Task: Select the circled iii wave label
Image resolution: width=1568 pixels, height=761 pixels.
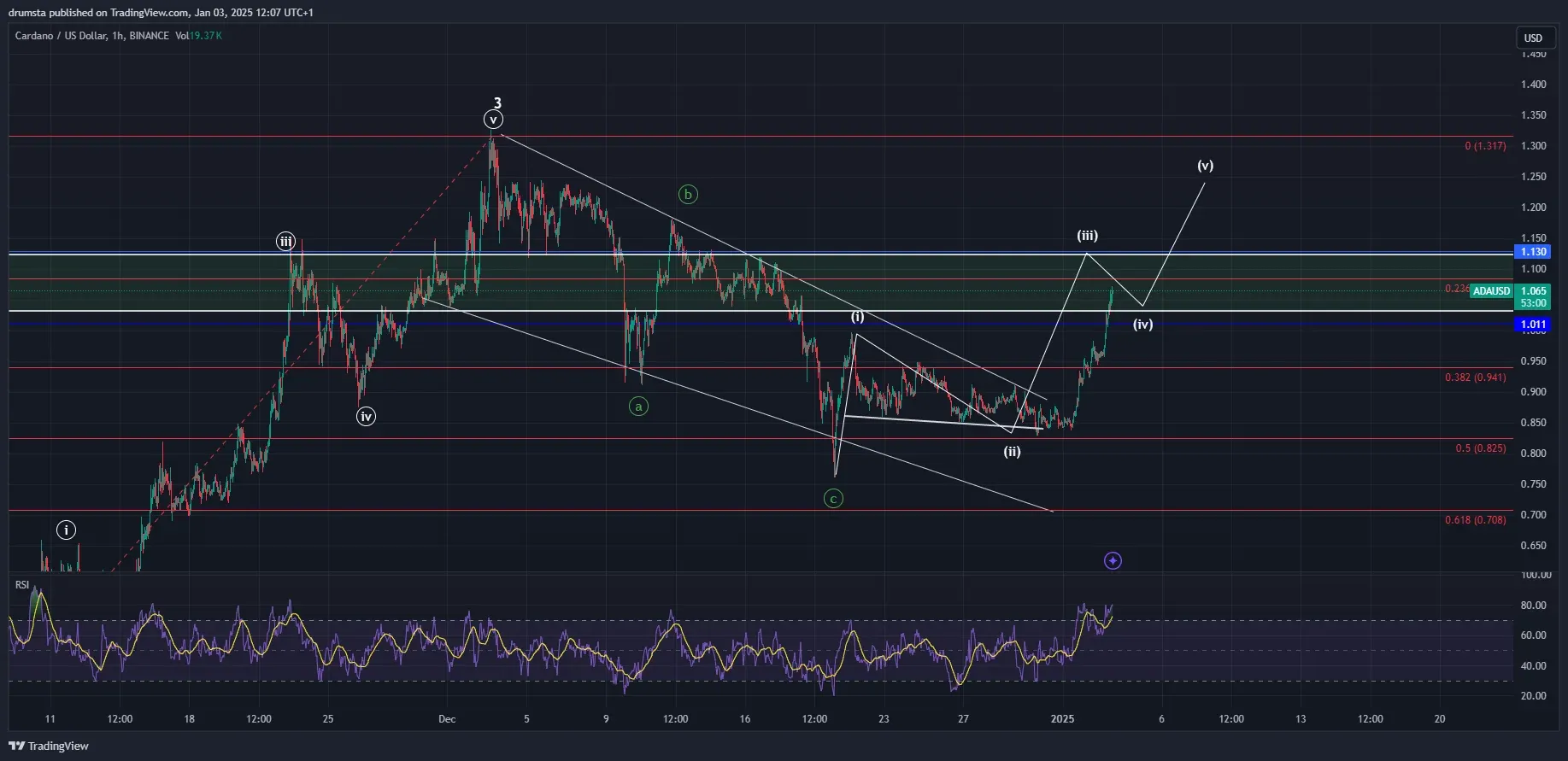Action: pos(286,242)
